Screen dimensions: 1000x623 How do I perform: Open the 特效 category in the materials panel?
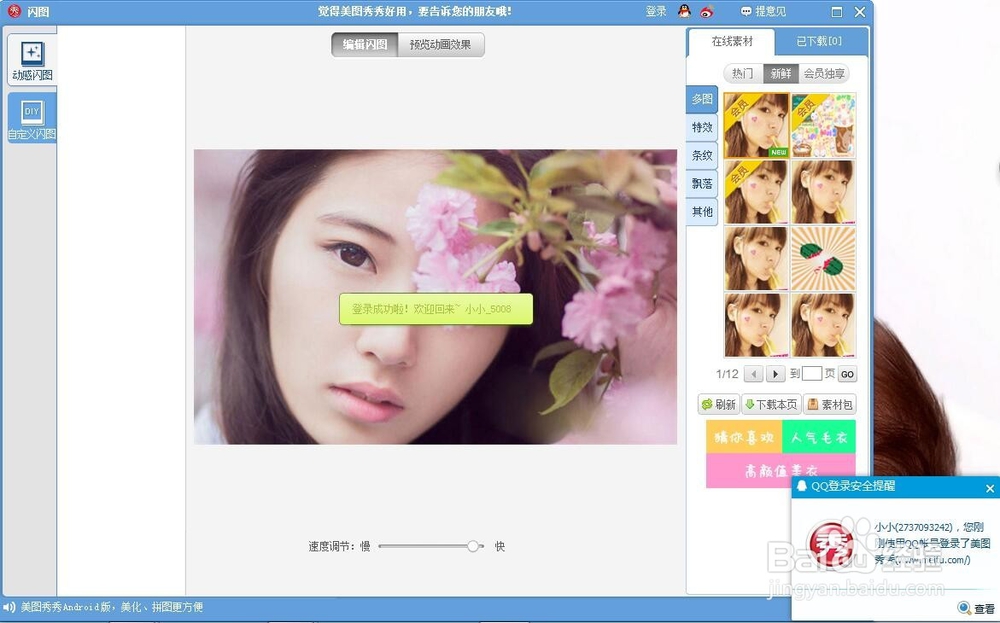tap(700, 127)
